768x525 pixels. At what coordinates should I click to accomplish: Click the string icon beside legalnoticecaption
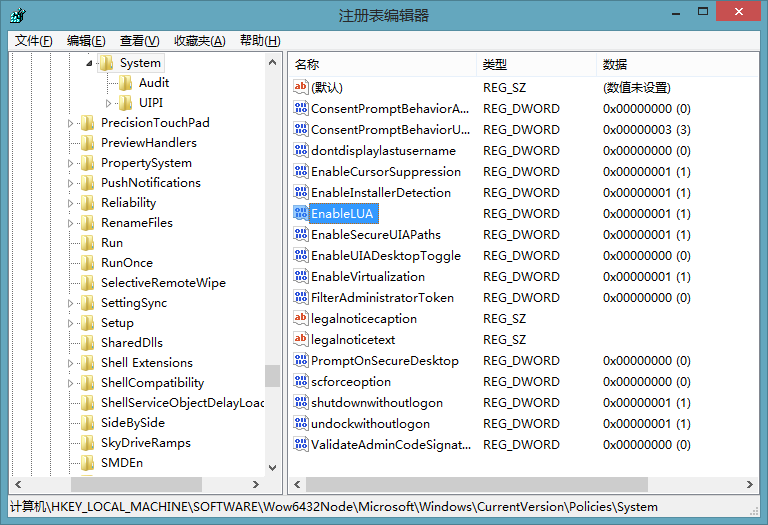point(300,318)
